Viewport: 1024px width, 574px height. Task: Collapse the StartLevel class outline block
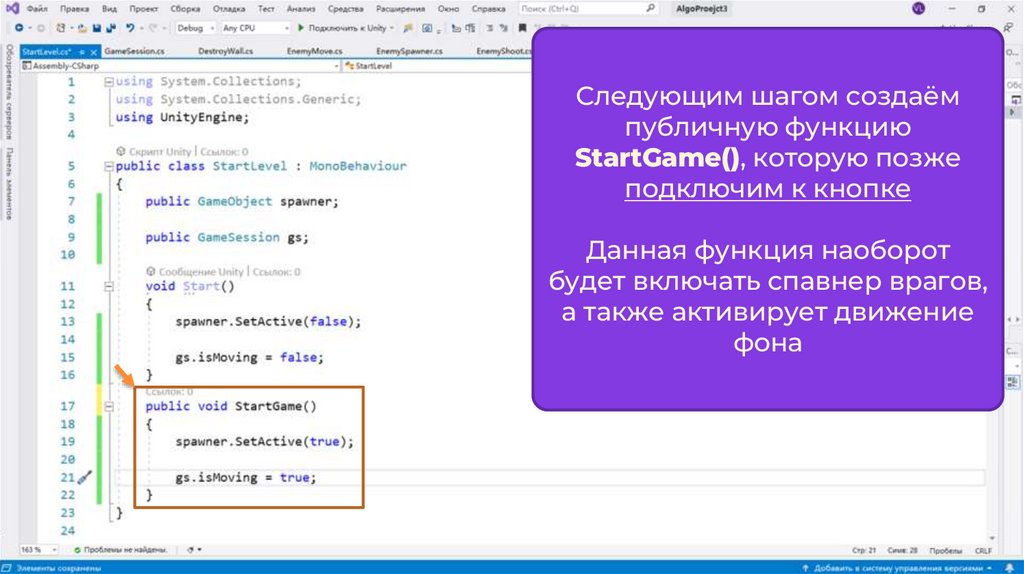click(107, 166)
